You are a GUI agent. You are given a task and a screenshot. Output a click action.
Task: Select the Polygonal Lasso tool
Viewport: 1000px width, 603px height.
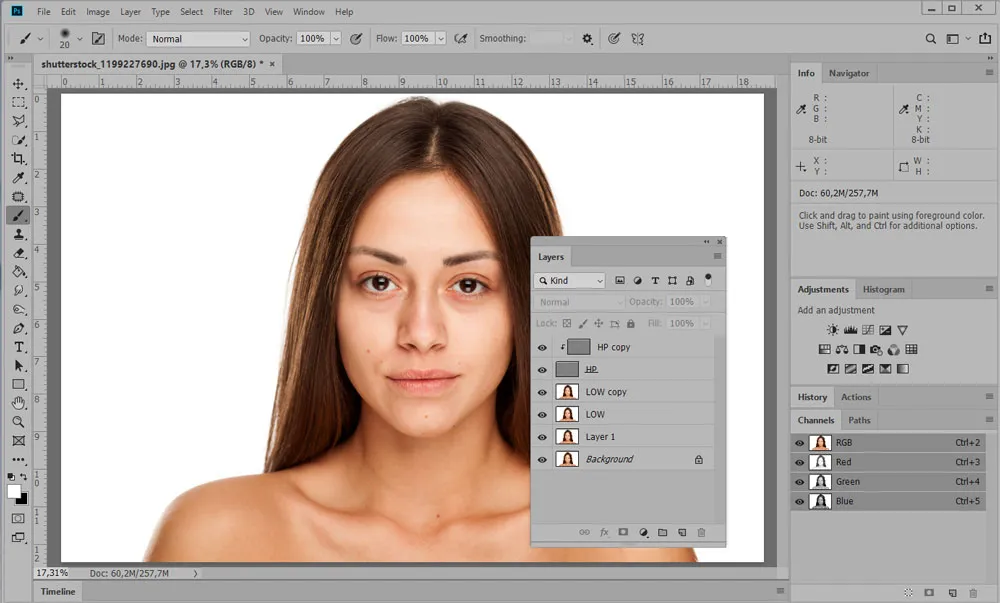pyautogui.click(x=18, y=121)
